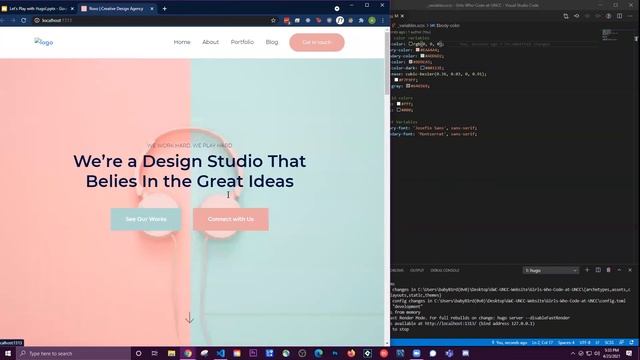Click the See Our Works button
The width and height of the screenshot is (640, 360).
click(x=146, y=219)
